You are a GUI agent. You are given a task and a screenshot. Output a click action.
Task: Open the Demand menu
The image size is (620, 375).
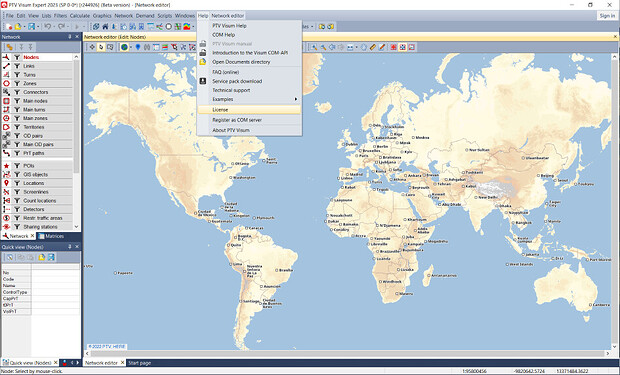(145, 16)
